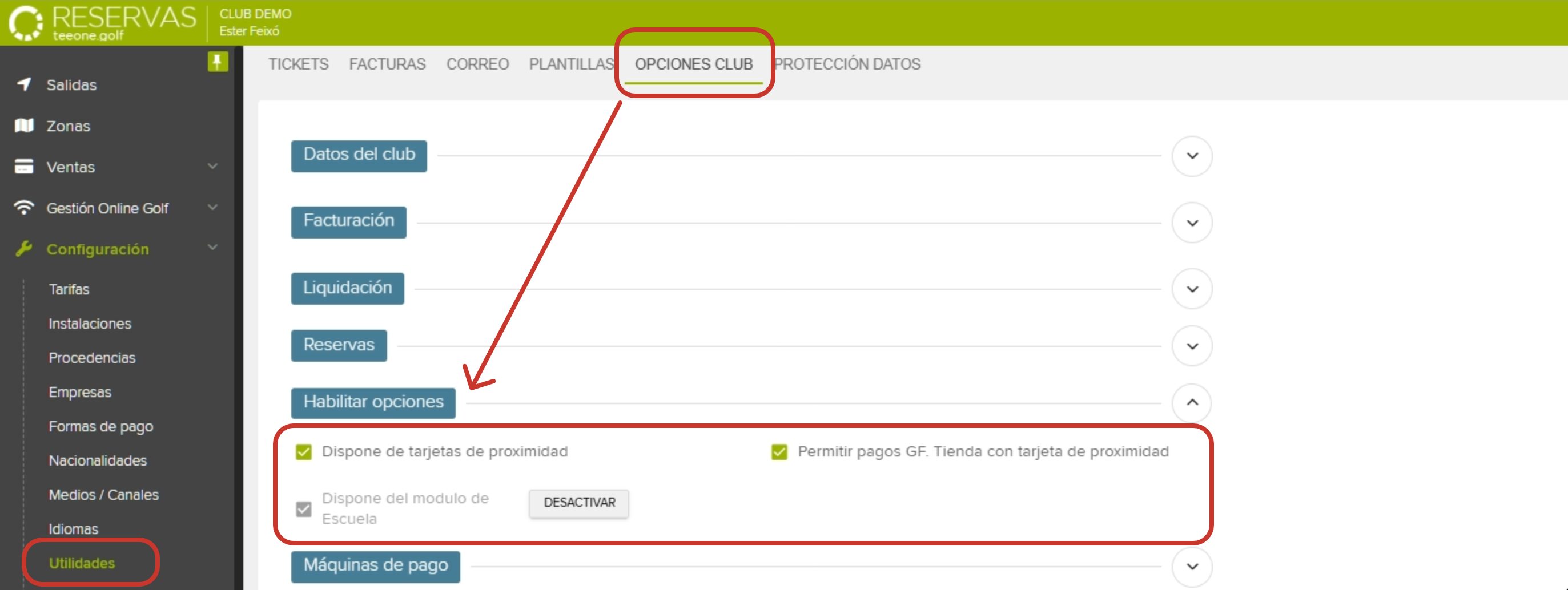
Task: Expand the Máquinas de pago section
Action: pos(1192,566)
